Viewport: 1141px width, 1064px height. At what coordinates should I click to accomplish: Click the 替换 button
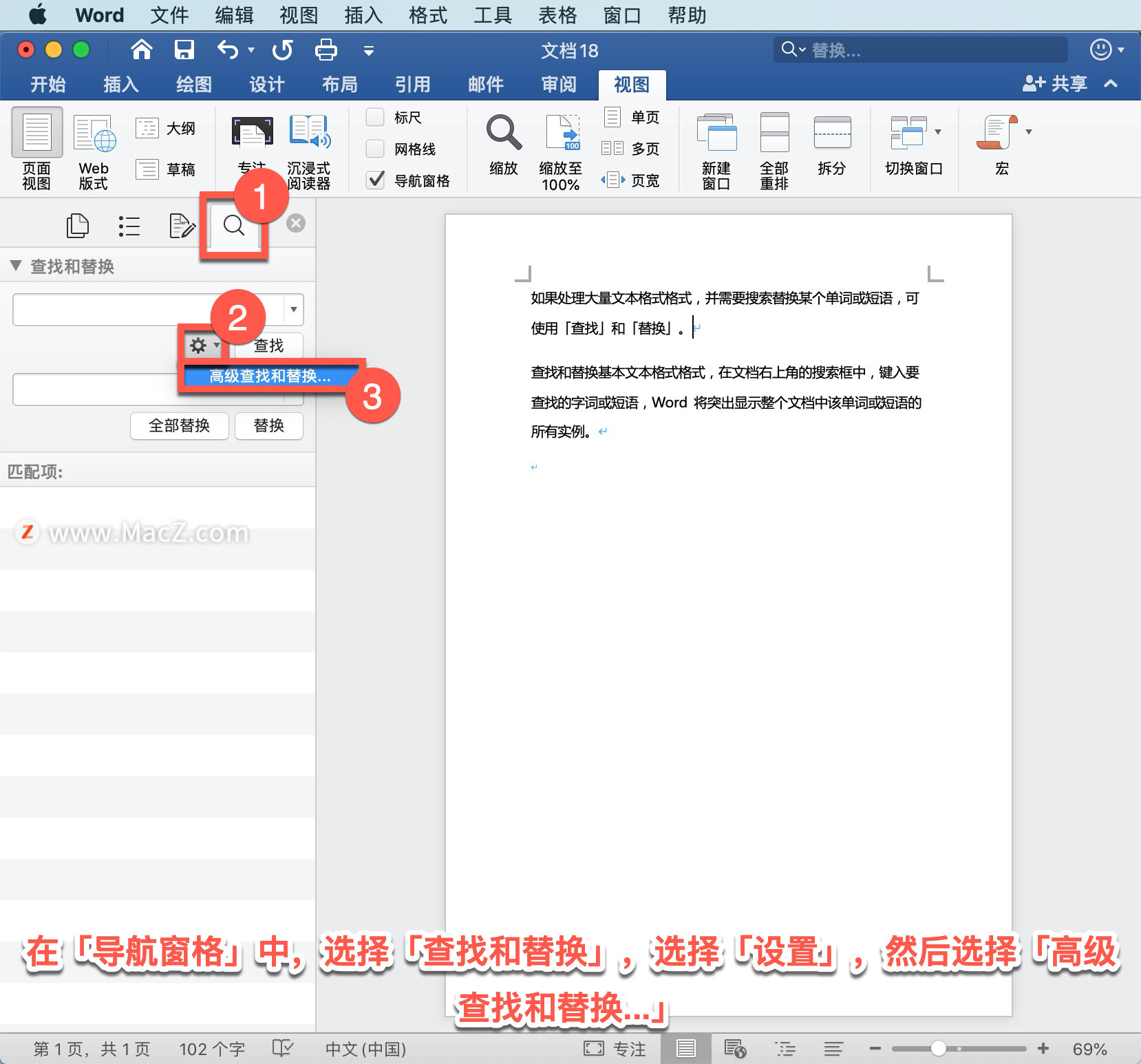269,425
